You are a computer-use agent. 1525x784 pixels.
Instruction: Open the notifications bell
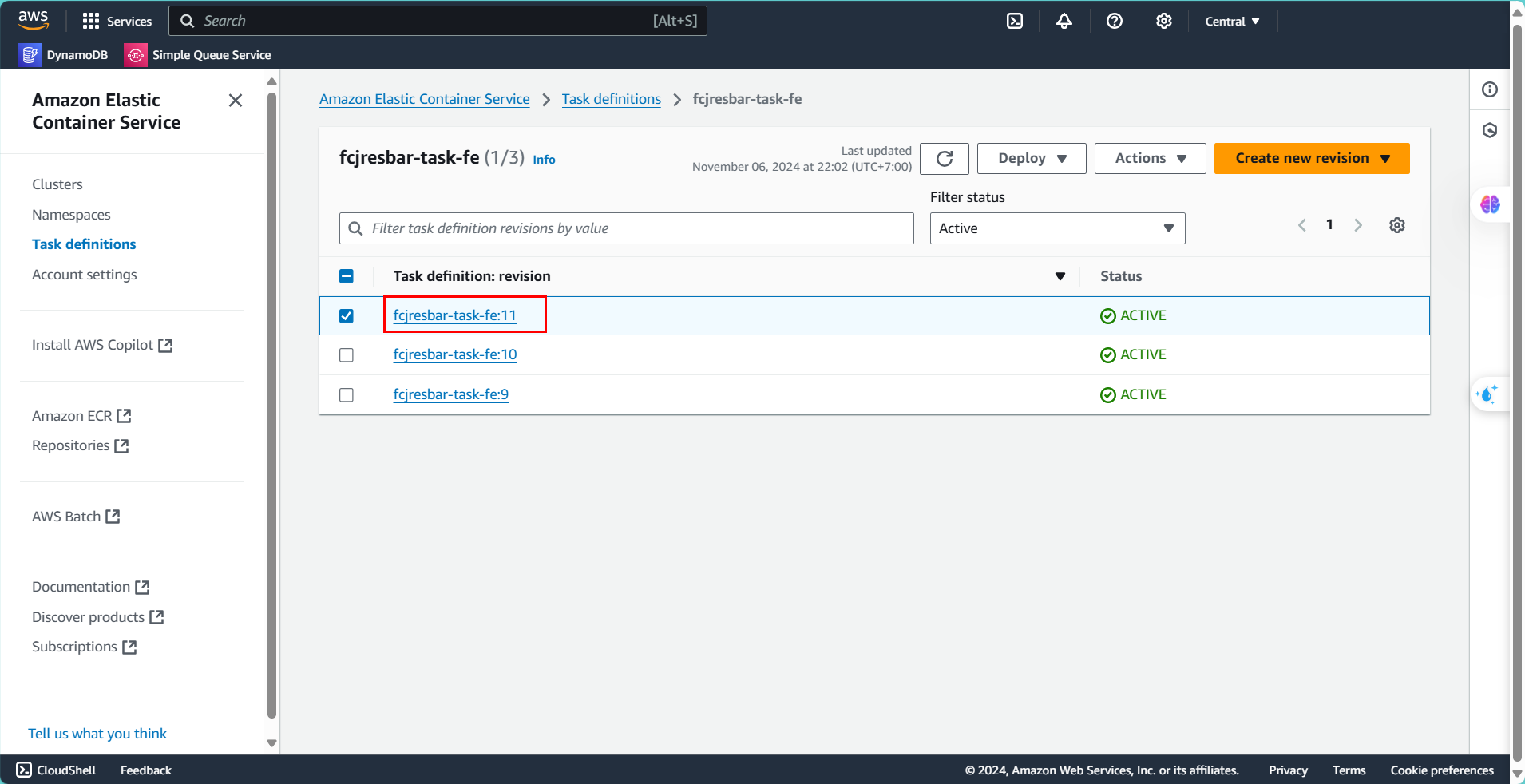pos(1064,21)
